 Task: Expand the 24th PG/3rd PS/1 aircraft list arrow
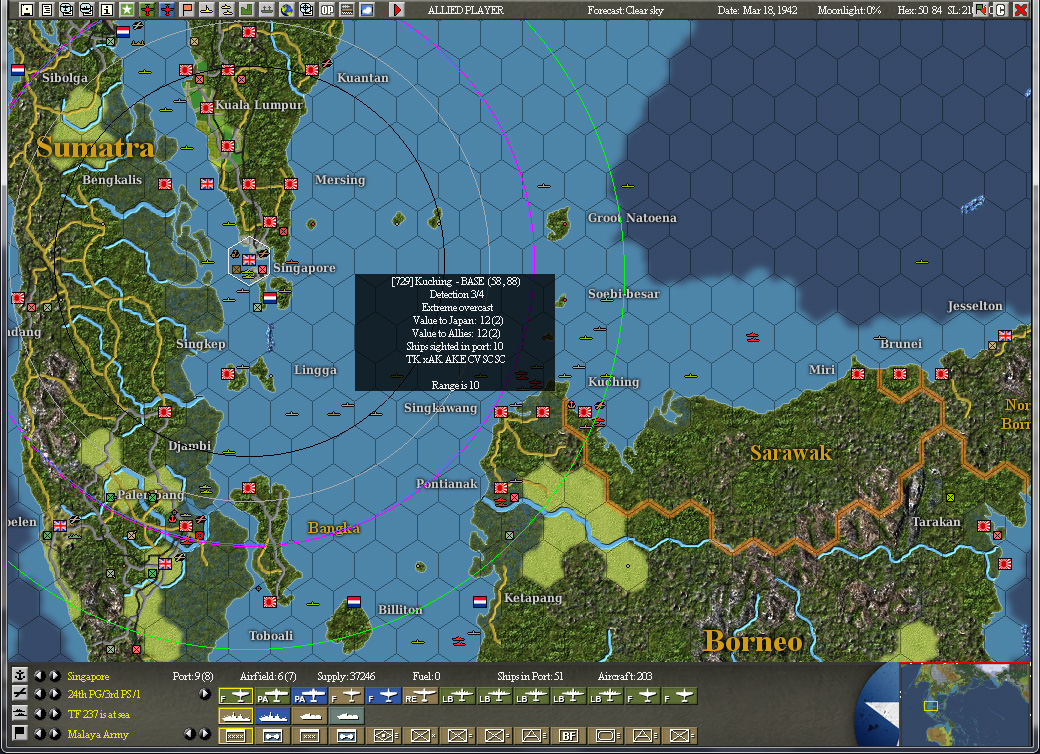[x=205, y=693]
